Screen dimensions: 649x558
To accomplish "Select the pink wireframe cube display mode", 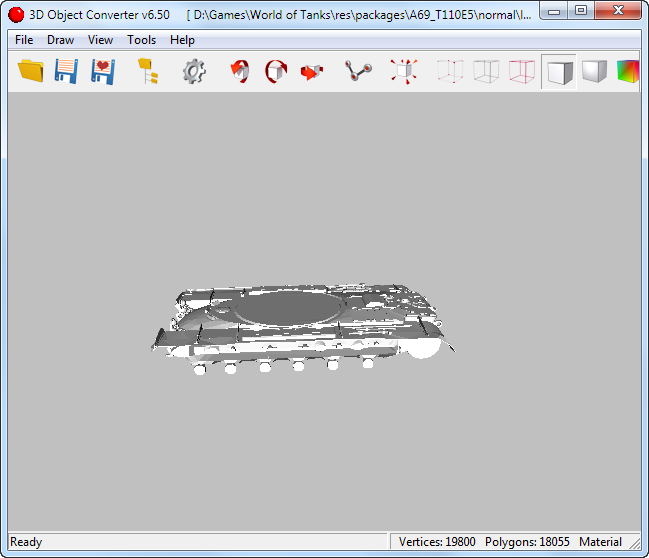I will [x=522, y=71].
